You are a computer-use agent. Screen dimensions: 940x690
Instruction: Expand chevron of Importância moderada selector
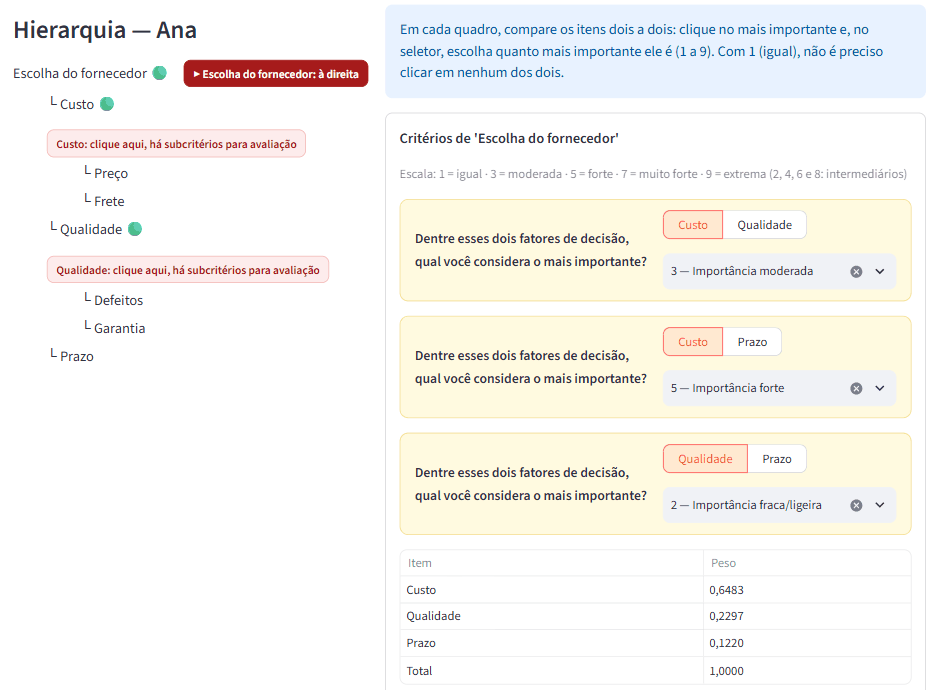(x=879, y=272)
